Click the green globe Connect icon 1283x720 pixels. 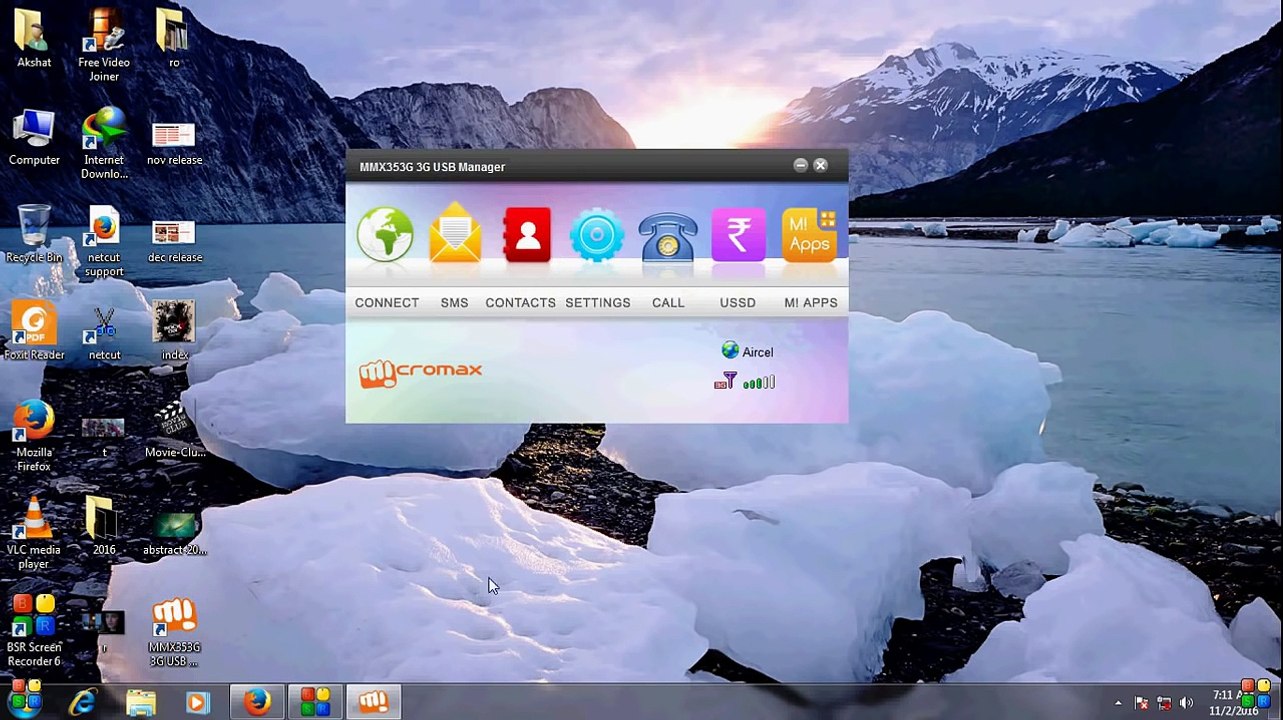[x=385, y=235]
